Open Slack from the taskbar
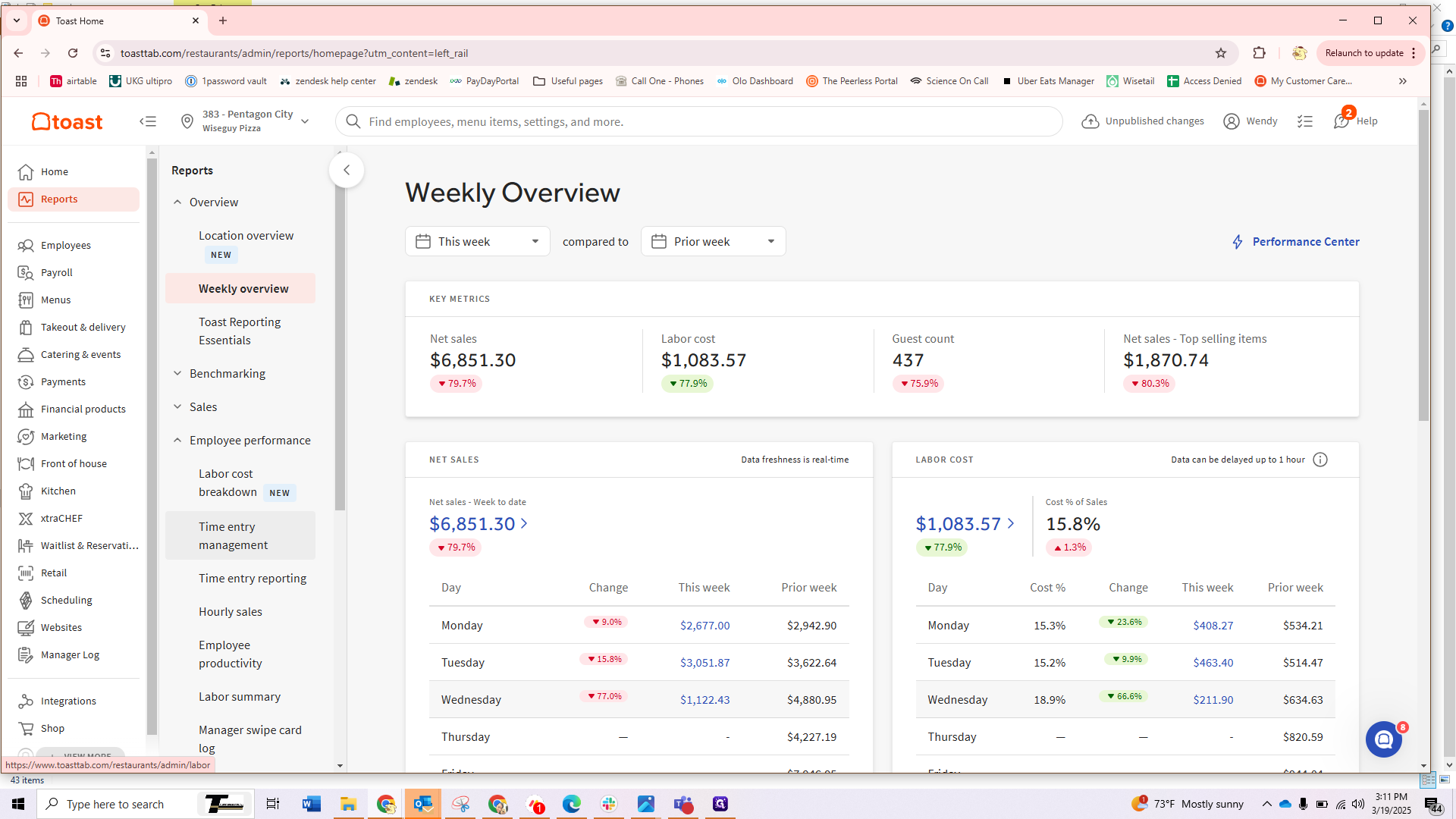1456x819 pixels. [x=609, y=804]
